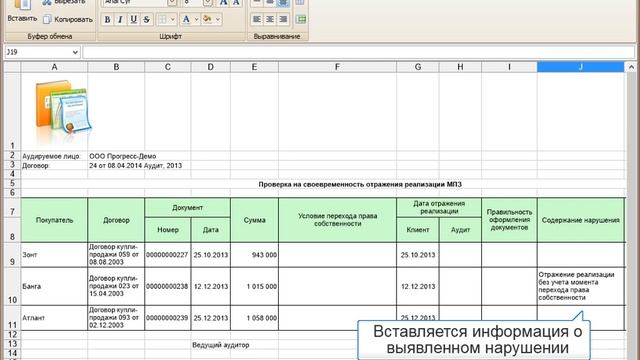Click the Вырезать cut button
Screen dimensions: 640x360
(x=64, y=2)
